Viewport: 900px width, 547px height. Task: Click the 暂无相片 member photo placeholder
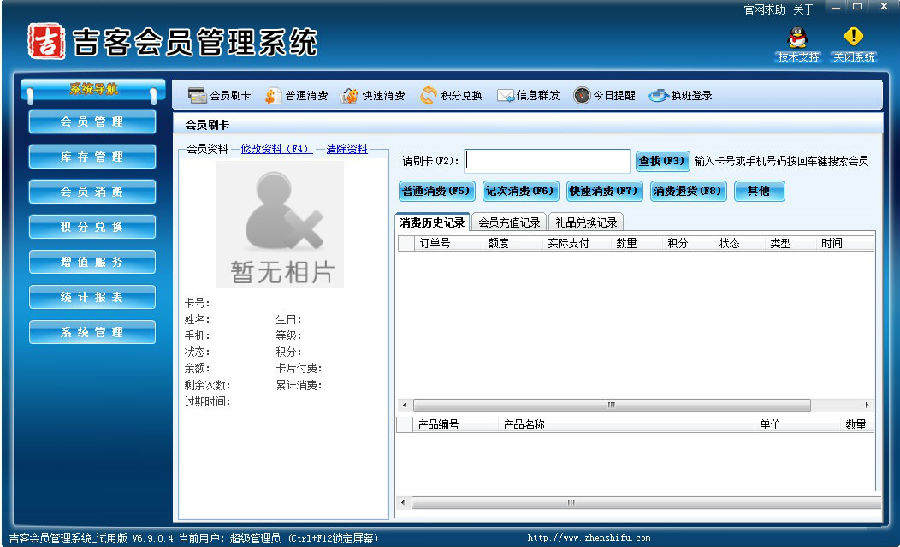tap(280, 224)
